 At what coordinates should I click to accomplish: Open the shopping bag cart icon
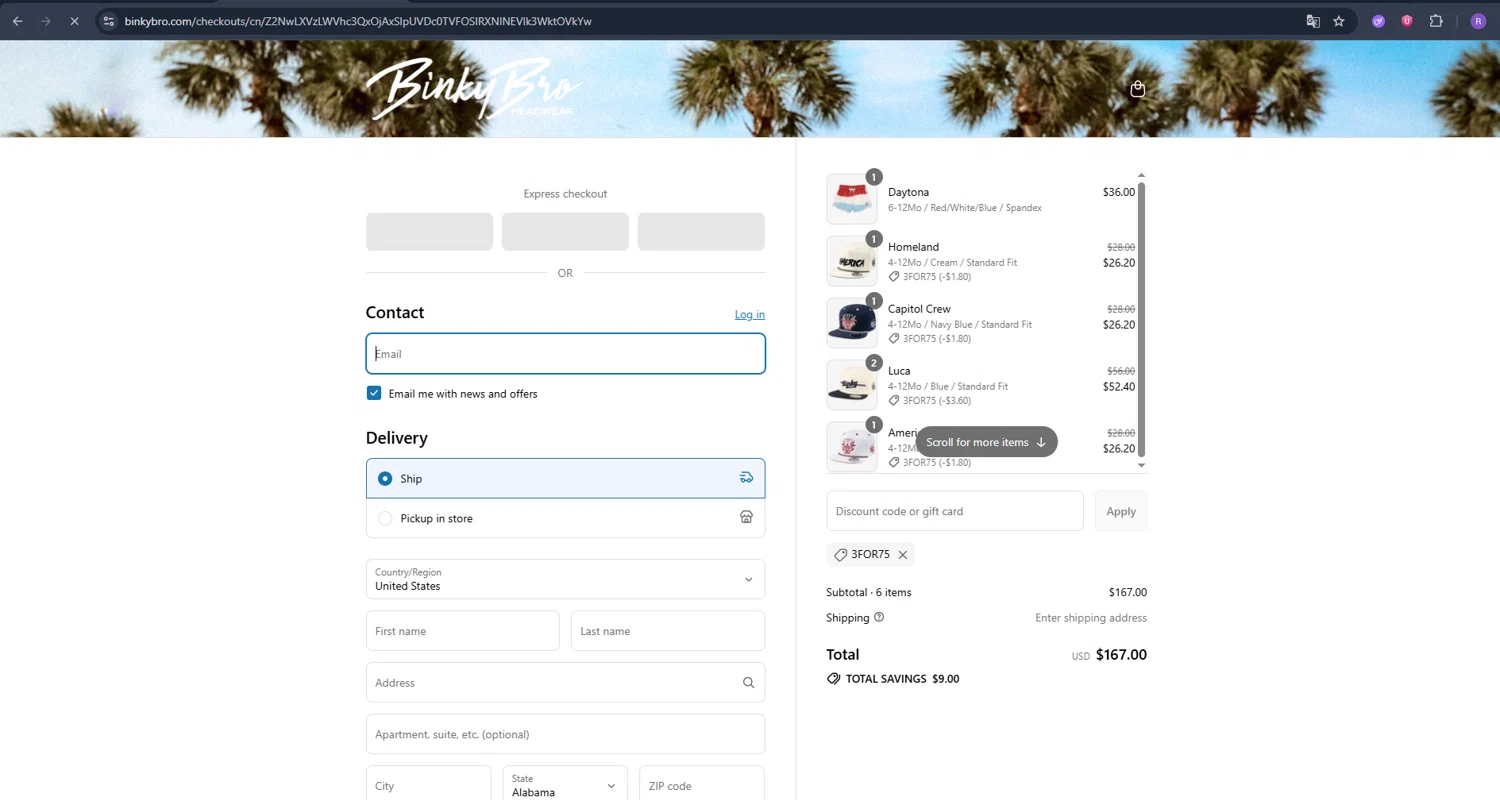pos(1137,89)
